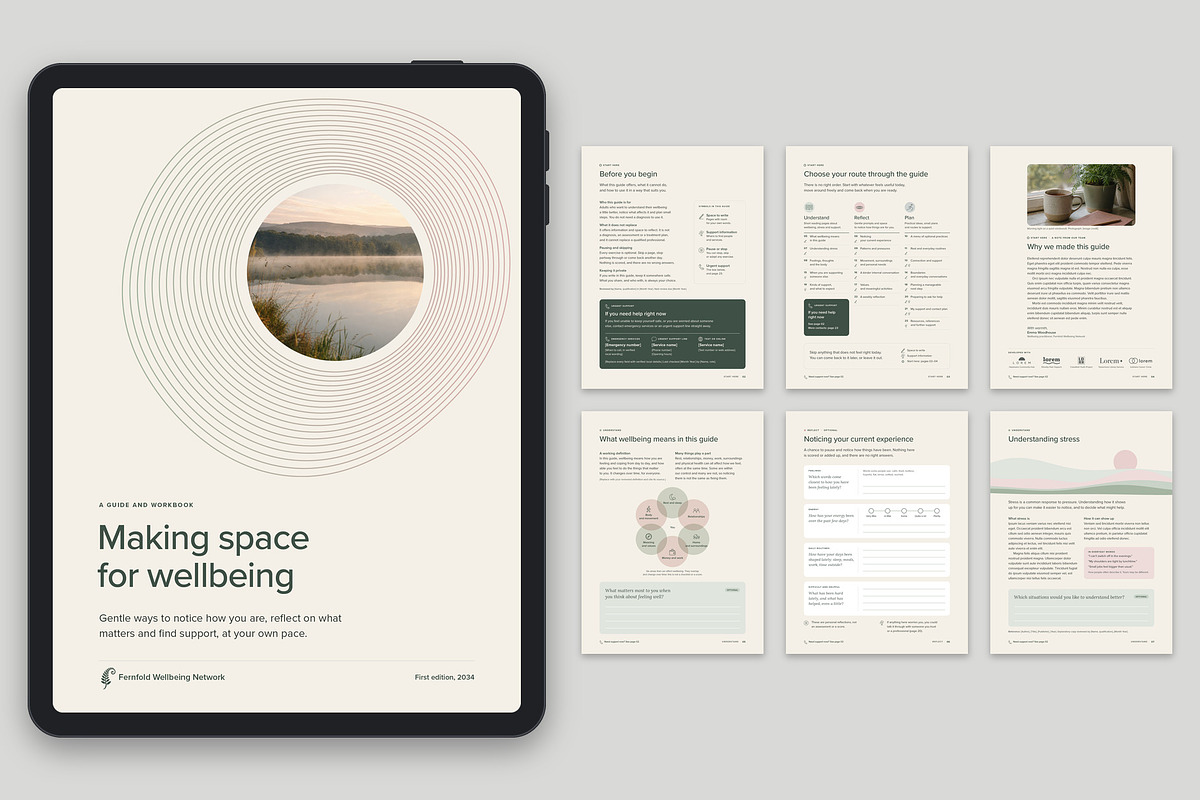Select the Meaning and values circle

pyautogui.click(x=651, y=539)
